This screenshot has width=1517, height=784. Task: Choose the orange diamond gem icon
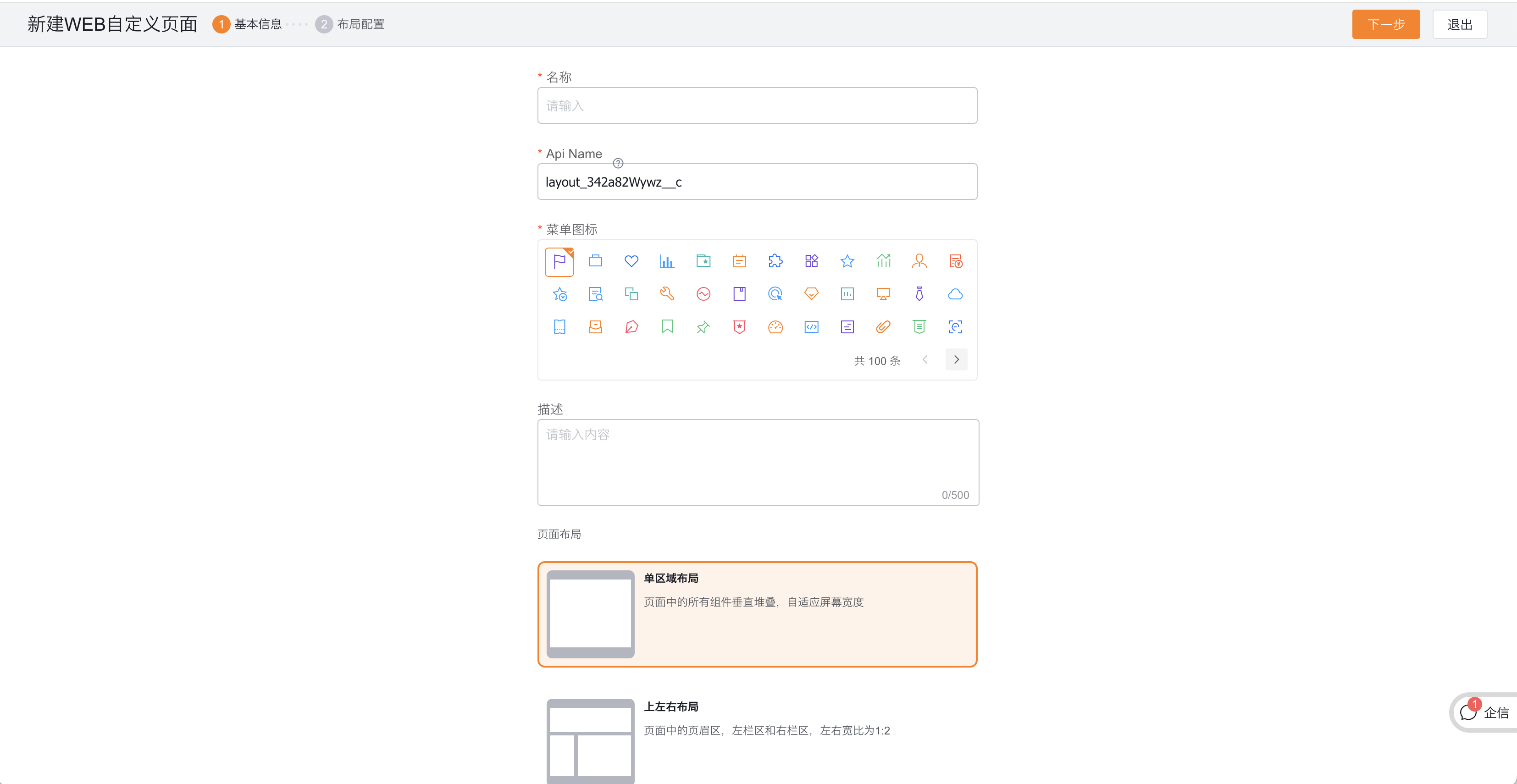[x=812, y=294]
